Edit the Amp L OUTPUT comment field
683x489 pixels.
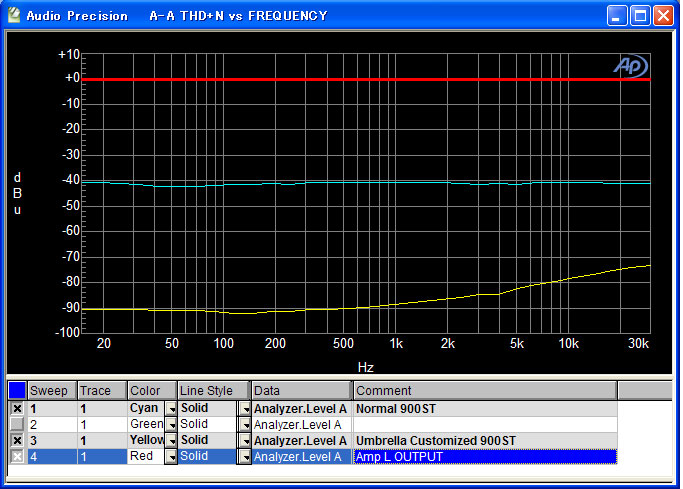click(x=485, y=457)
